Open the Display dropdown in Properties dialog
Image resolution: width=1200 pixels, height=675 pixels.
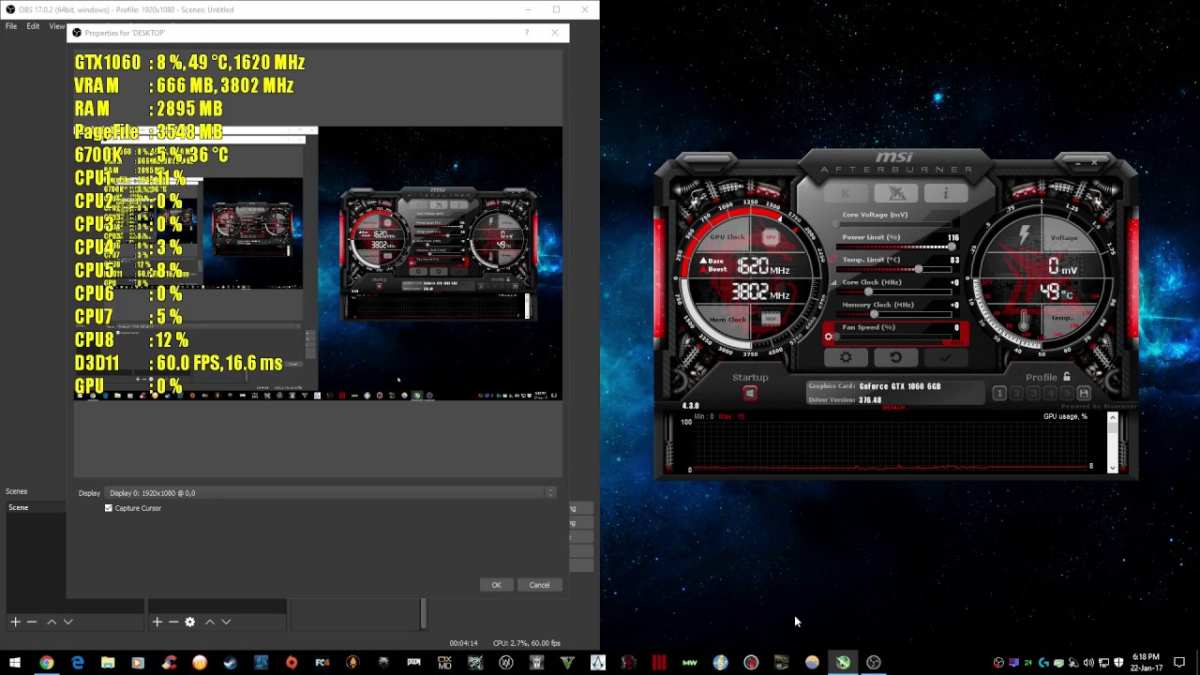[331, 493]
